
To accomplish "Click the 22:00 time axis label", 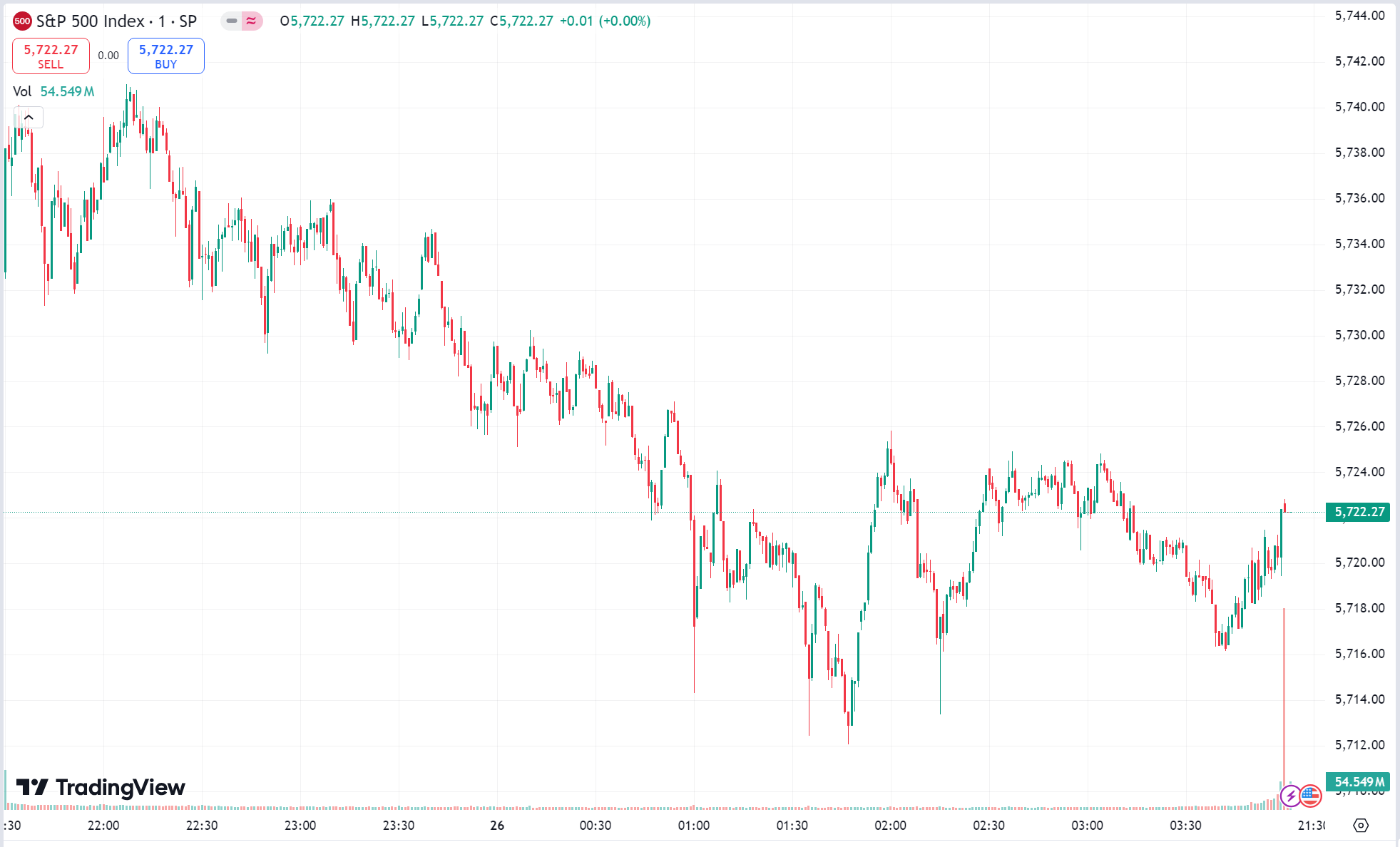I will point(103,826).
